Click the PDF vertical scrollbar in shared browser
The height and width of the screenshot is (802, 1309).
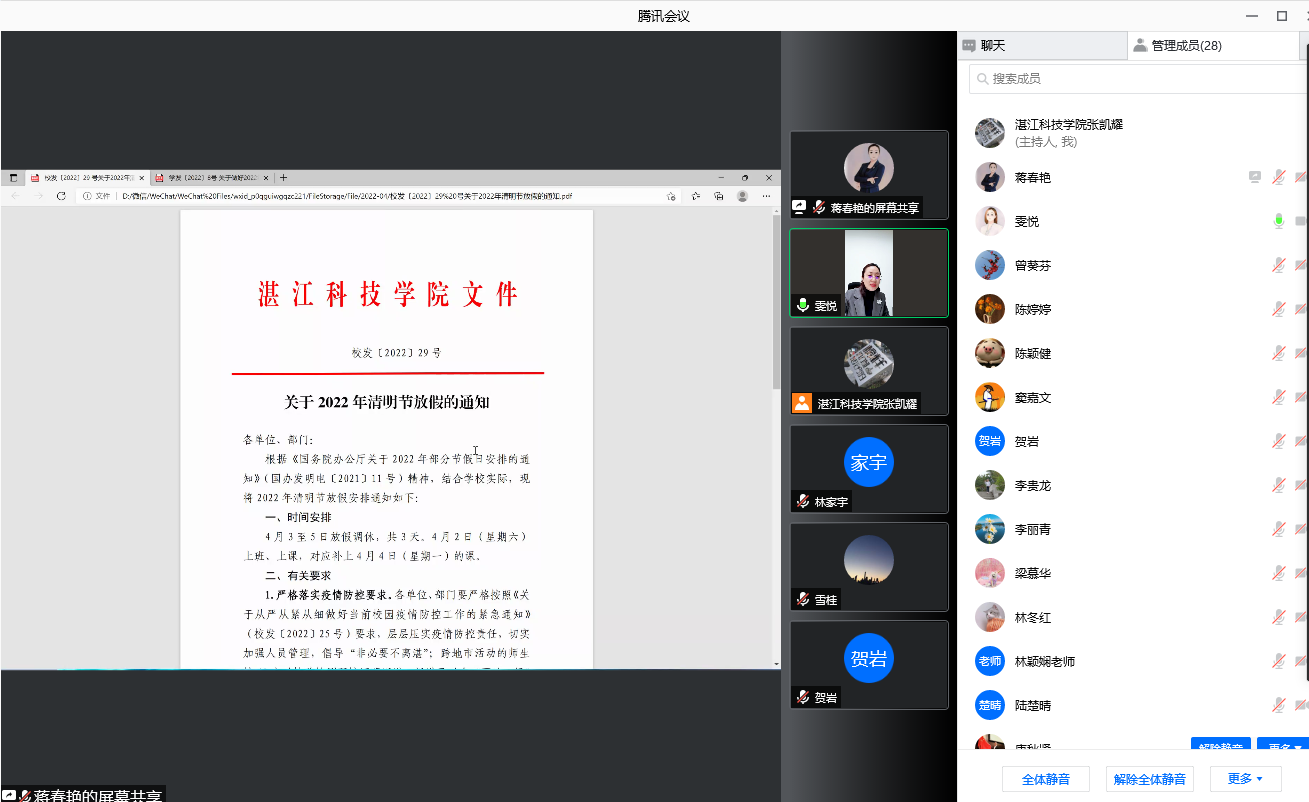pos(776,302)
